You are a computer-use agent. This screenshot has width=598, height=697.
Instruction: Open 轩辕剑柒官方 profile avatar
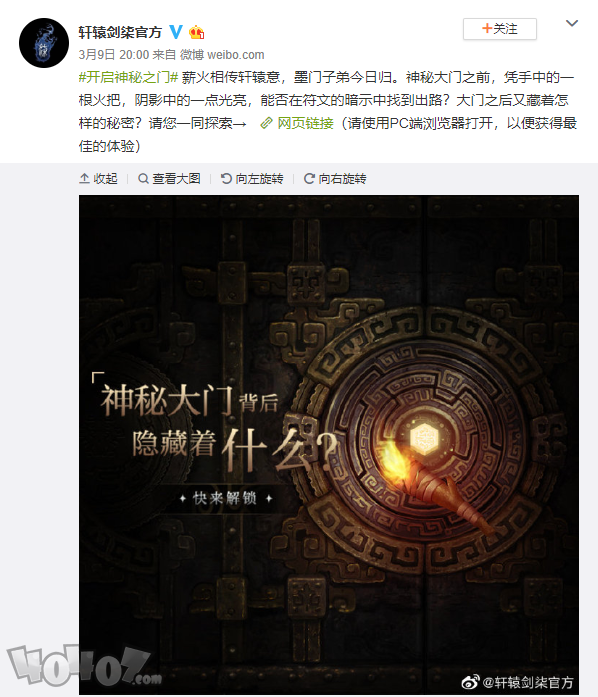click(x=44, y=43)
